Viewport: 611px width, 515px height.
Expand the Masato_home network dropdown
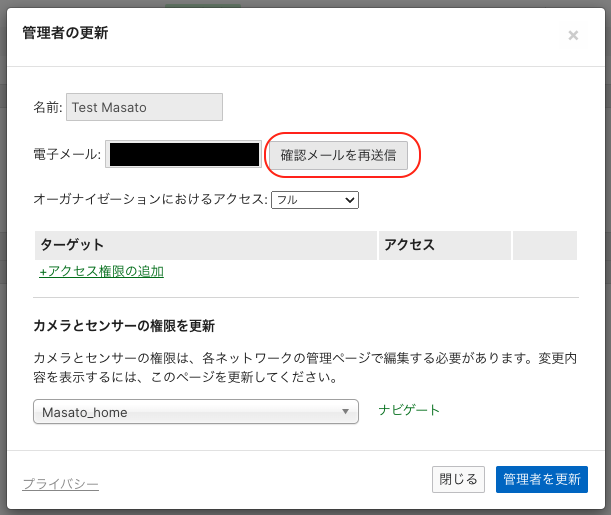pos(195,411)
